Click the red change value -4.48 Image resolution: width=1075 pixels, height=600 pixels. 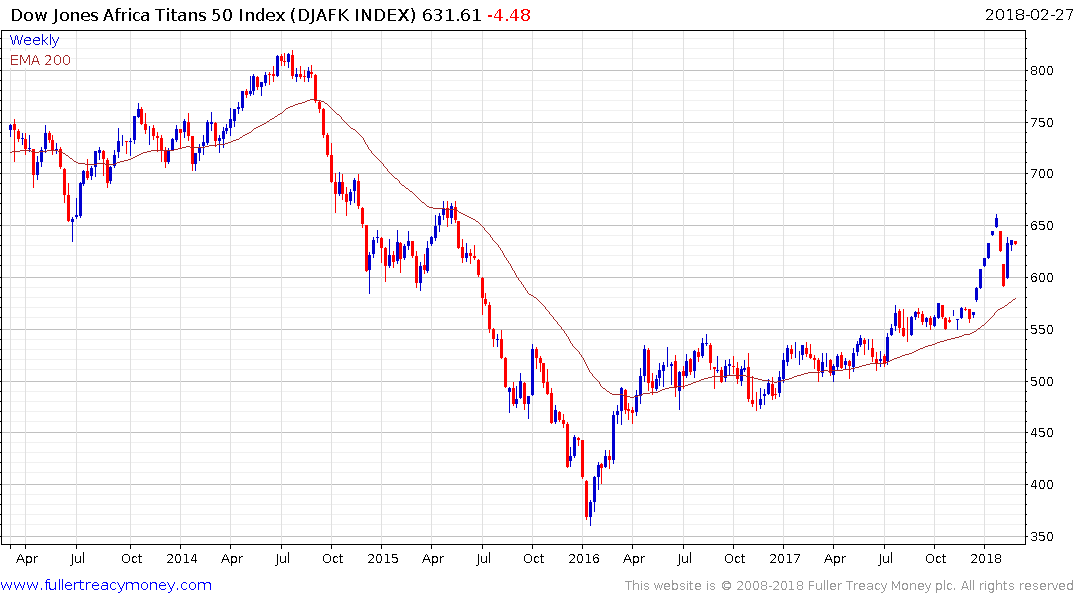tap(509, 15)
